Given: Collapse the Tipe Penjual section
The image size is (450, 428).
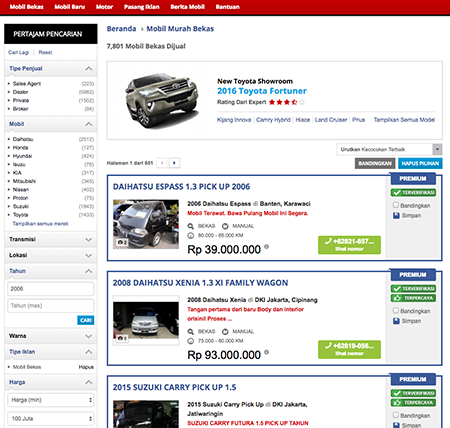Looking at the screenshot, I should point(51,69).
